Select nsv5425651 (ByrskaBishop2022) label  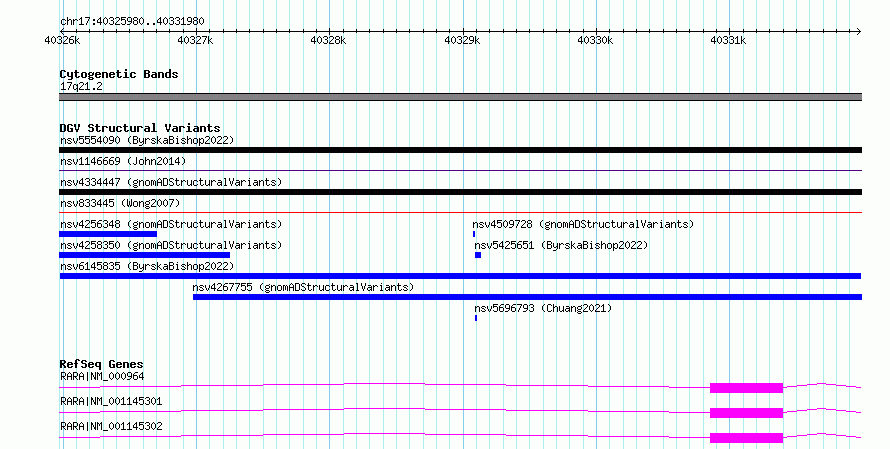561,245
